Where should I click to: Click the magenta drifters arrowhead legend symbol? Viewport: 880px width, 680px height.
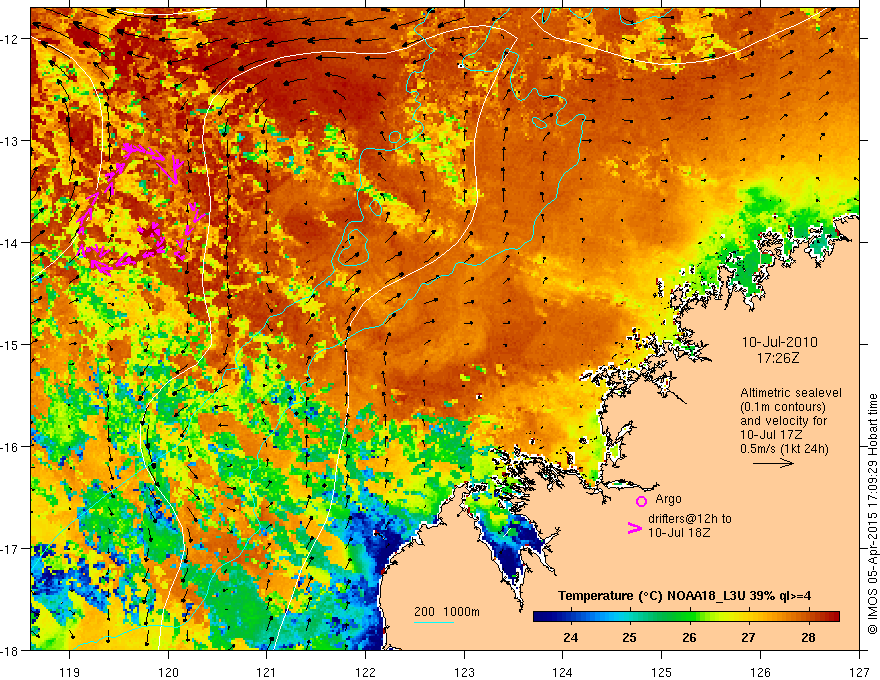coord(635,528)
